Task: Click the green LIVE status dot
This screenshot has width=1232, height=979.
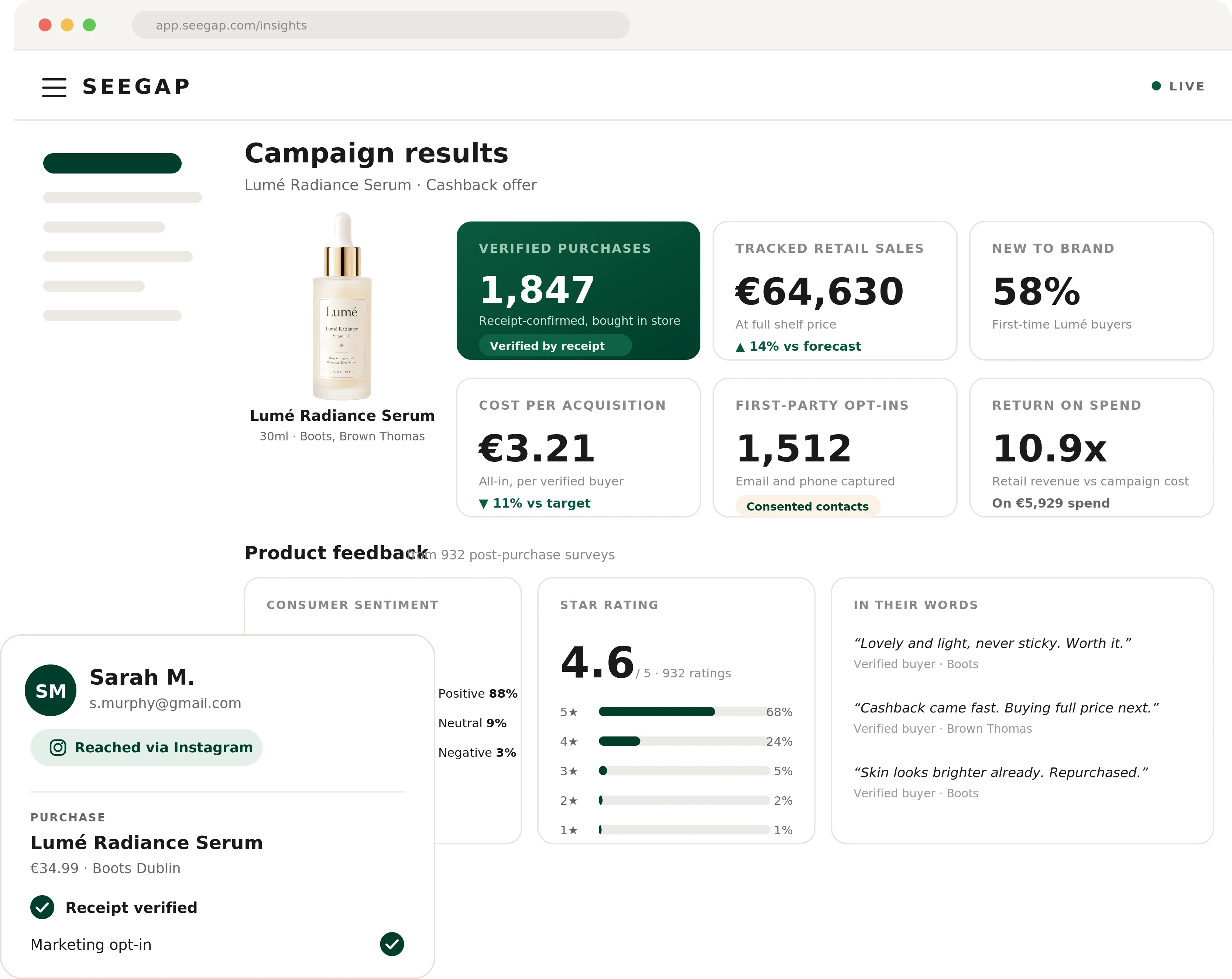Action: click(x=1156, y=86)
